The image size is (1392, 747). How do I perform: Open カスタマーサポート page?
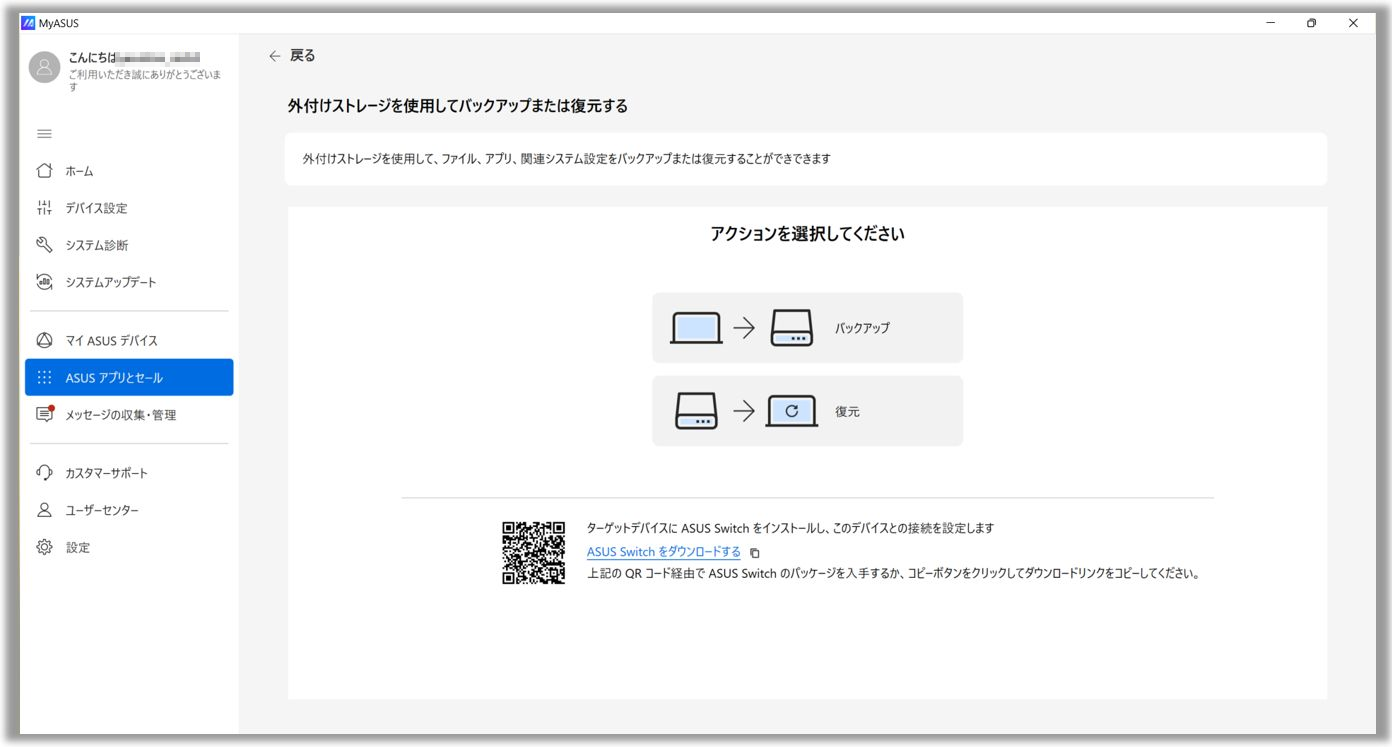pyautogui.click(x=129, y=473)
